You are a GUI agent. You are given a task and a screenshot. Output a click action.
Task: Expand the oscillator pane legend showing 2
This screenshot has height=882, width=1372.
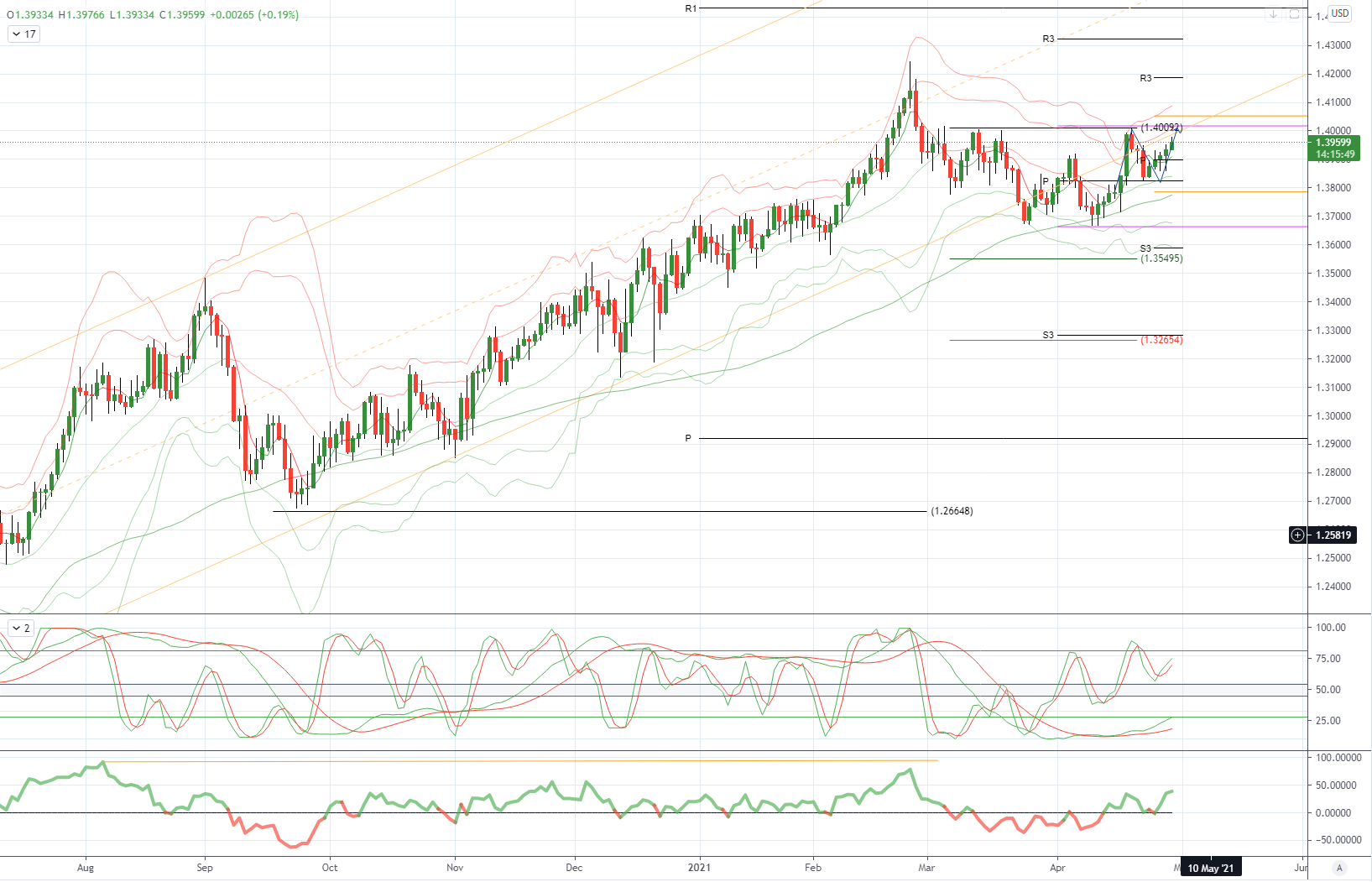(x=20, y=628)
